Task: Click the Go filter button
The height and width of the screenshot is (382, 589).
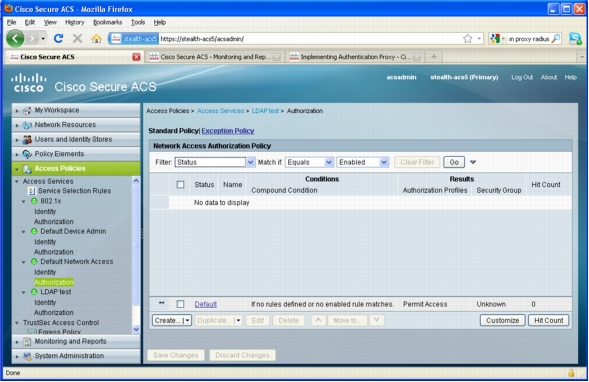Action: (454, 162)
